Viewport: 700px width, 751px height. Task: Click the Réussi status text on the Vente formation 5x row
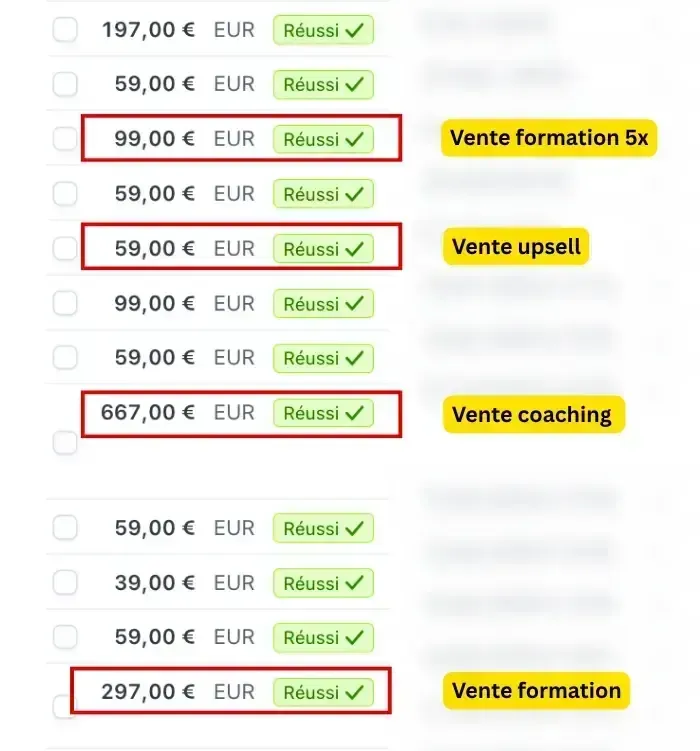tap(311, 139)
